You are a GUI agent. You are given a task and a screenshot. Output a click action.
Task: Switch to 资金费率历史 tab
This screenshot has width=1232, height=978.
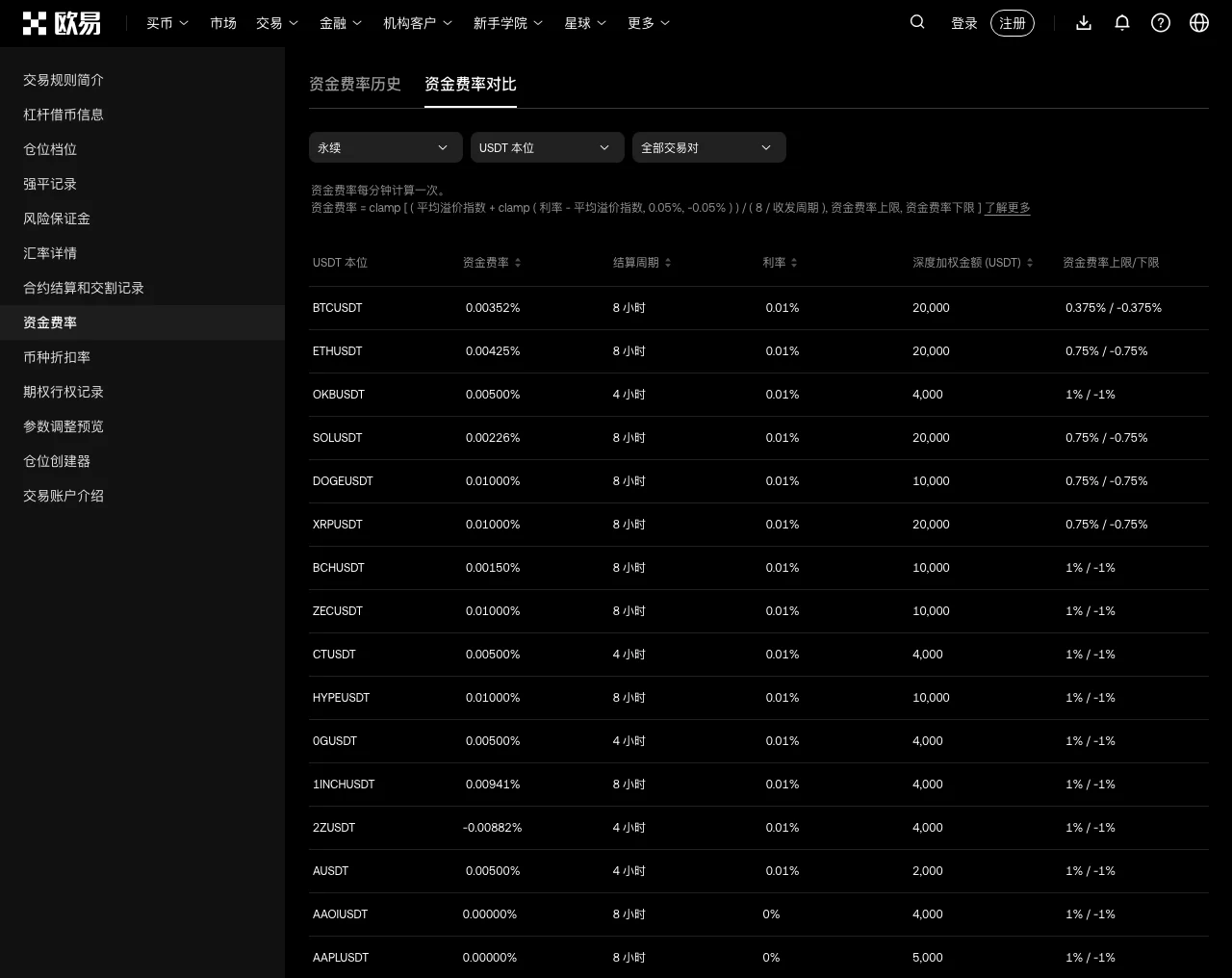click(355, 85)
